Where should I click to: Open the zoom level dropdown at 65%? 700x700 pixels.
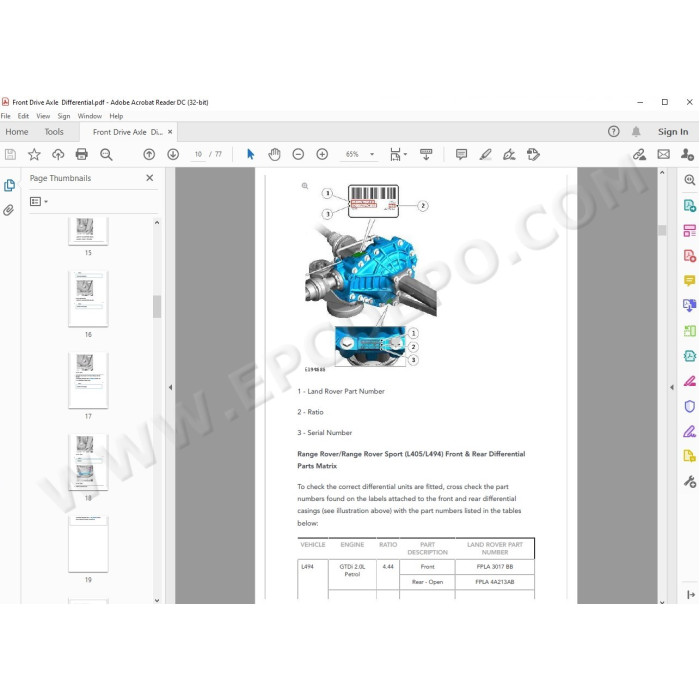371,154
